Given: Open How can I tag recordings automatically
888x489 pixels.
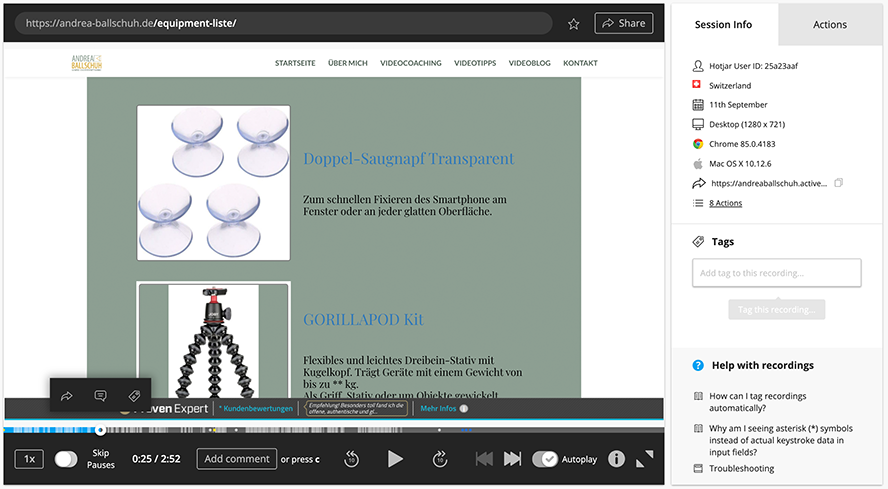Looking at the screenshot, I should pyautogui.click(x=757, y=402).
